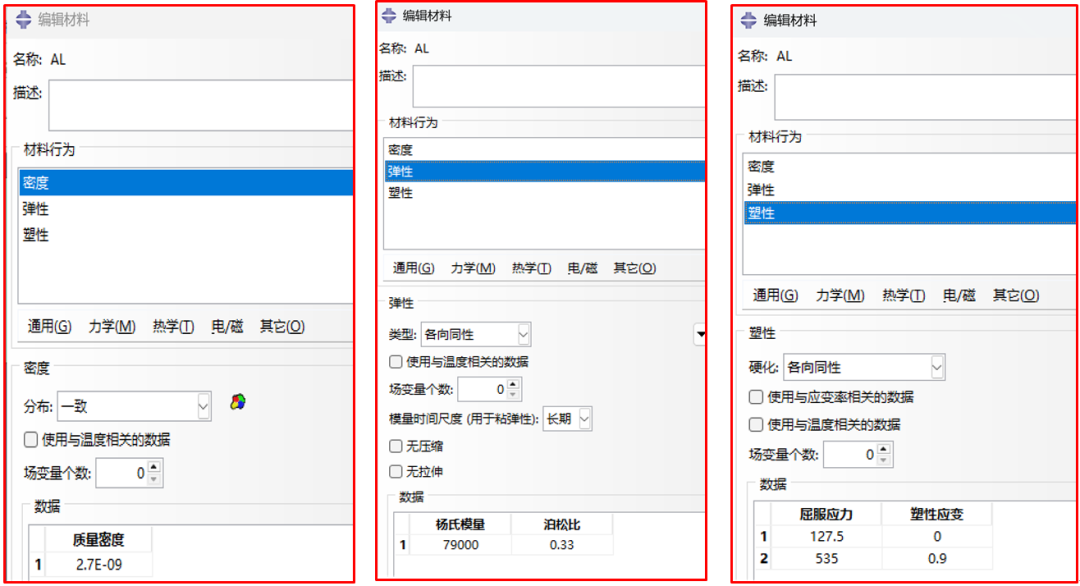The image size is (1080, 586).
Task: Click the 屈服应力 cell containing 535
Action: (x=824, y=559)
